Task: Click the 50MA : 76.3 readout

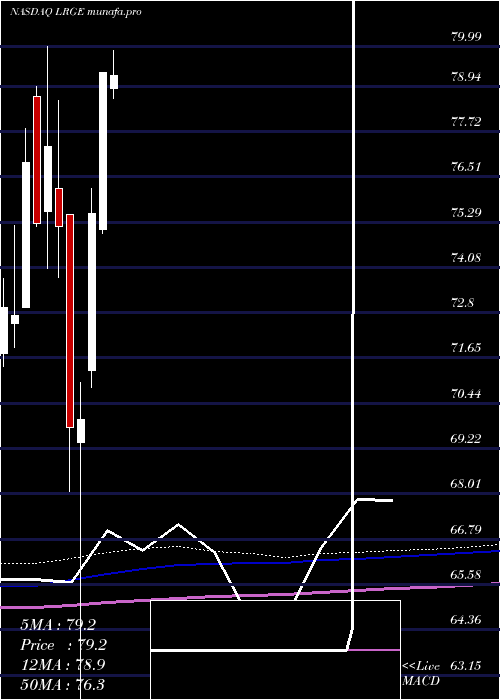Action: (63, 684)
